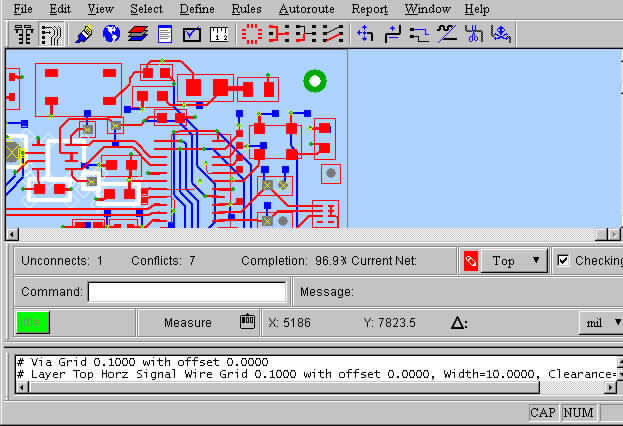The width and height of the screenshot is (623, 426).
Task: Click the Layer Top Horz Signal log line
Action: (318, 374)
